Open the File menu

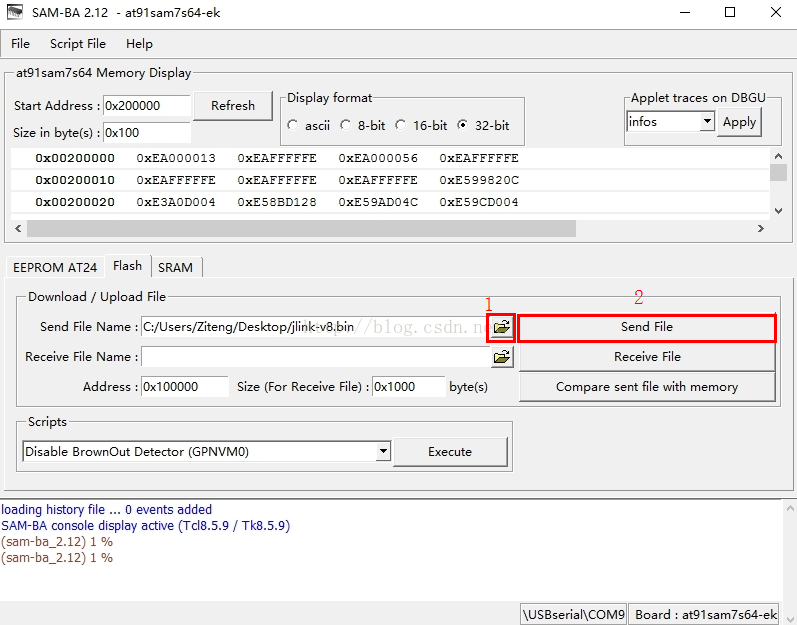[20, 44]
